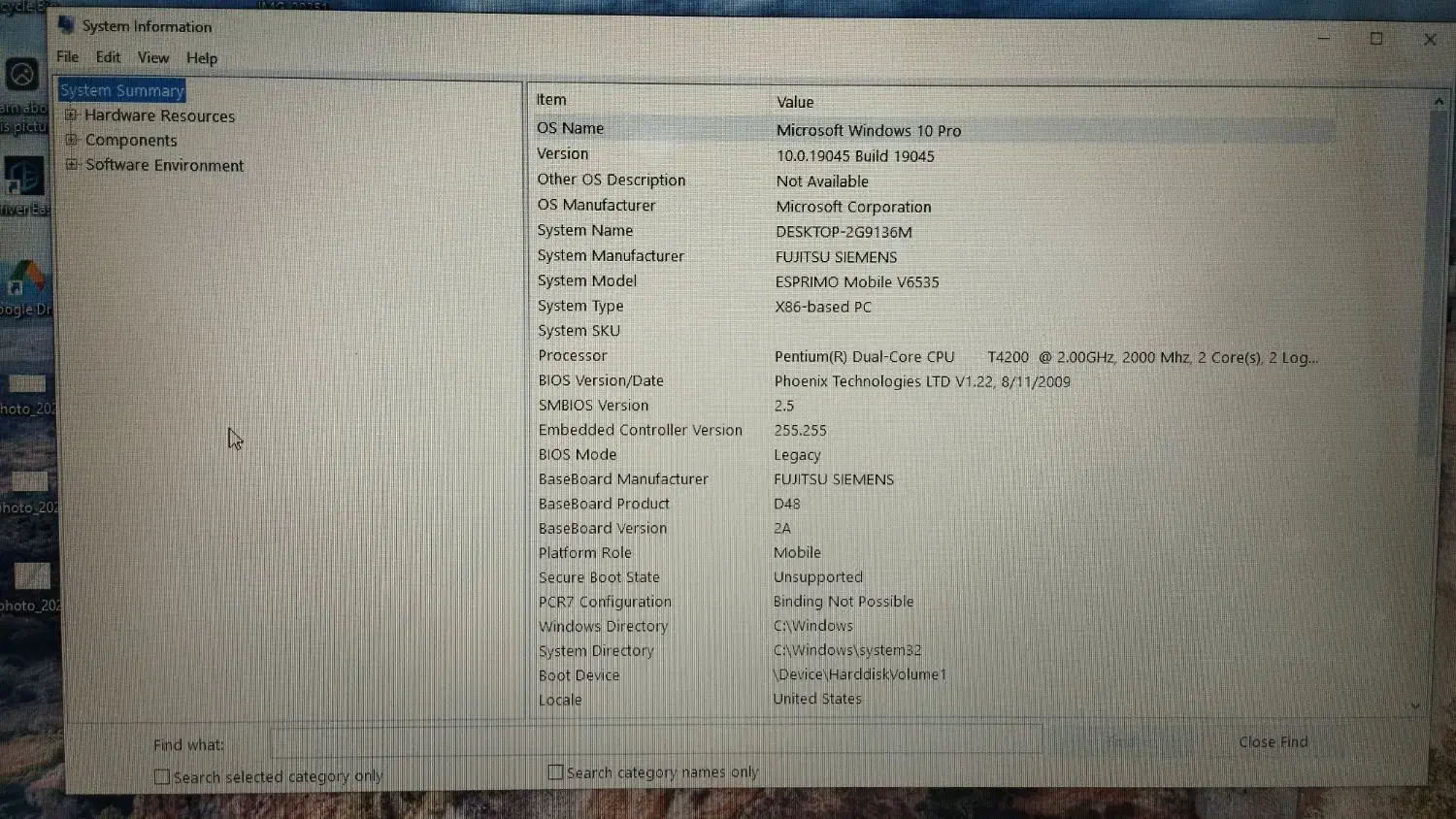Select the value 10.0.19045 Build 19045
This screenshot has width=1456, height=819.
[855, 156]
